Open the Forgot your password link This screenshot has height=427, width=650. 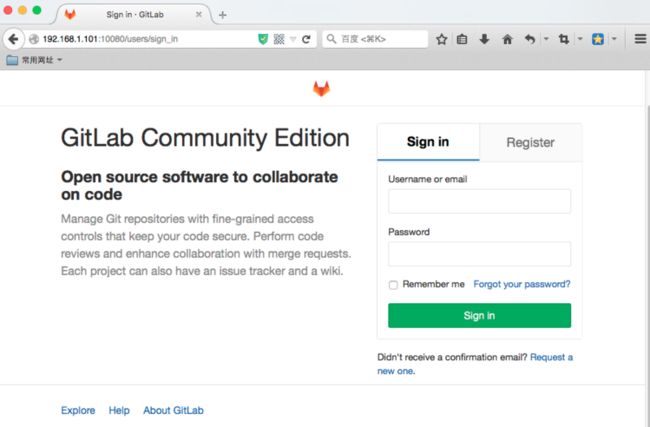pos(522,284)
